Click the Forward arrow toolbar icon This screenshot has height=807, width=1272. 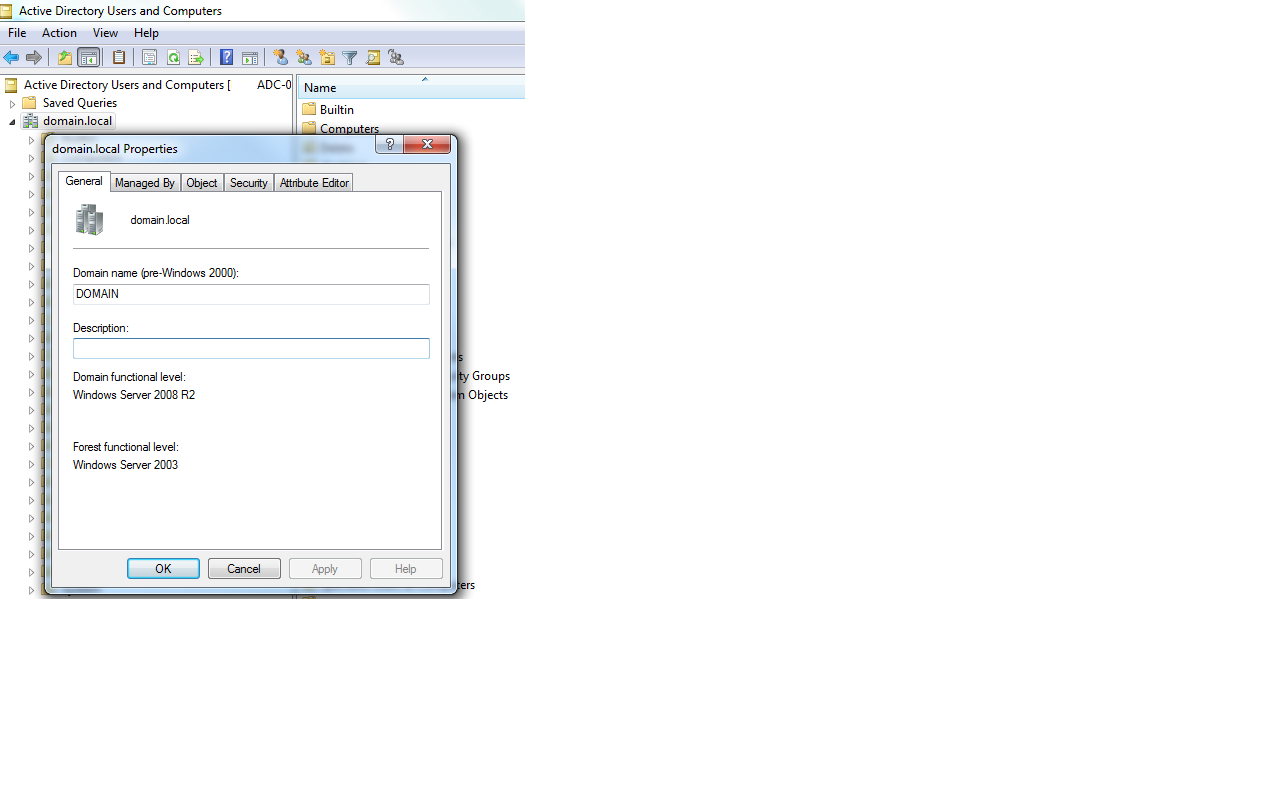(x=34, y=58)
